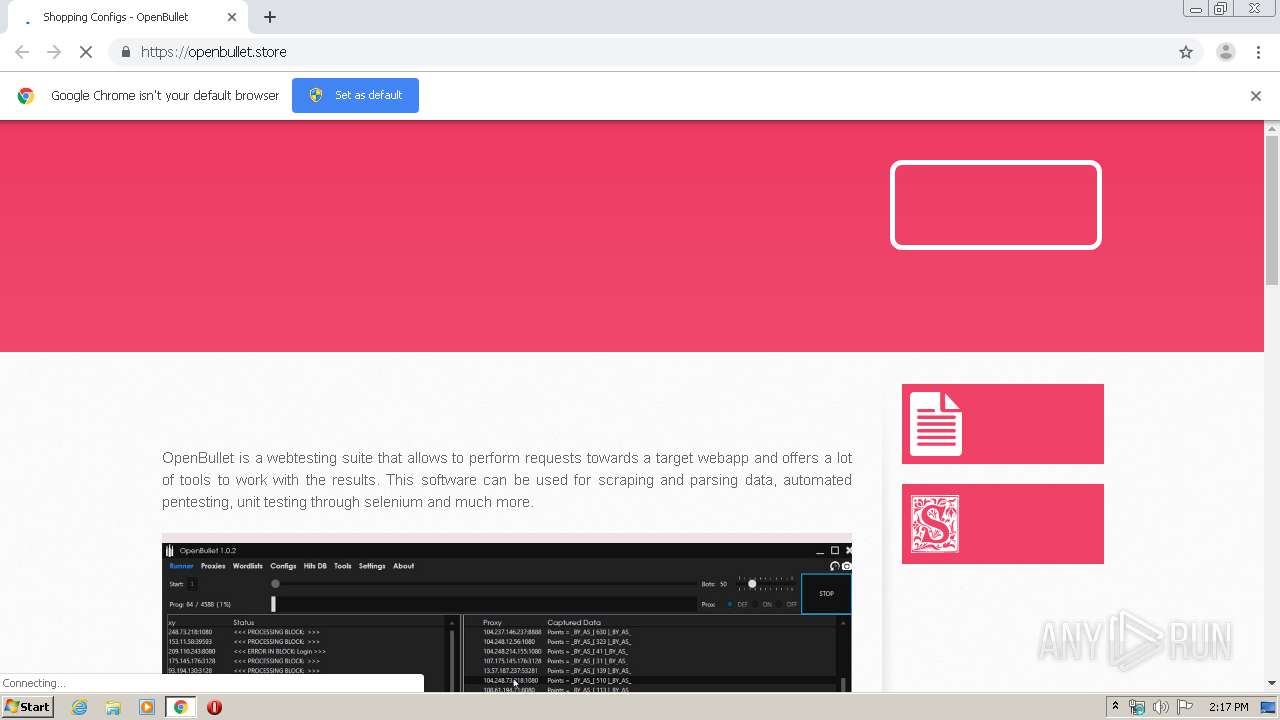The image size is (1280, 720).
Task: Open Chrome's three-dot menu
Action: pyautogui.click(x=1258, y=52)
